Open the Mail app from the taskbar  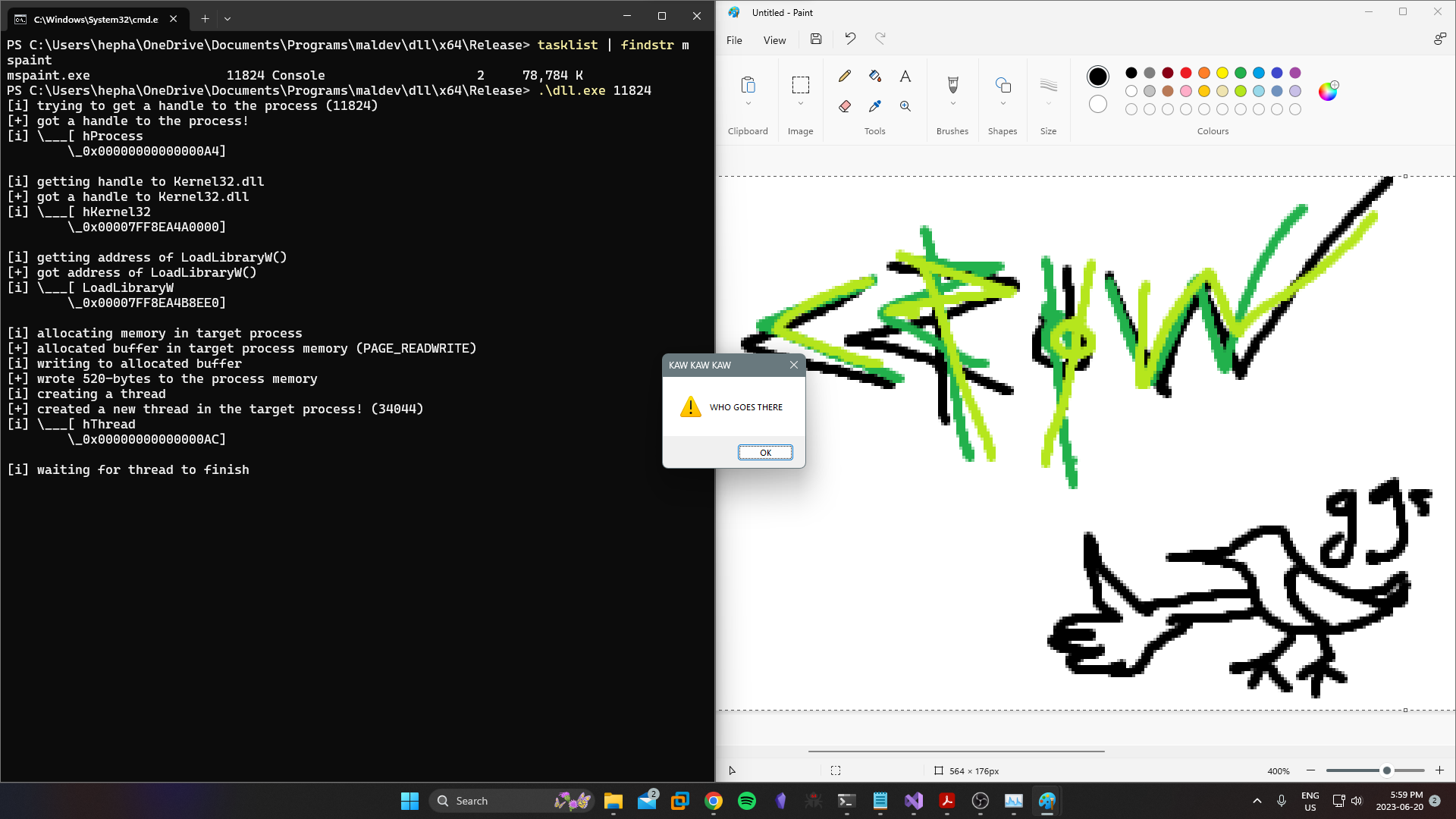coord(647,801)
